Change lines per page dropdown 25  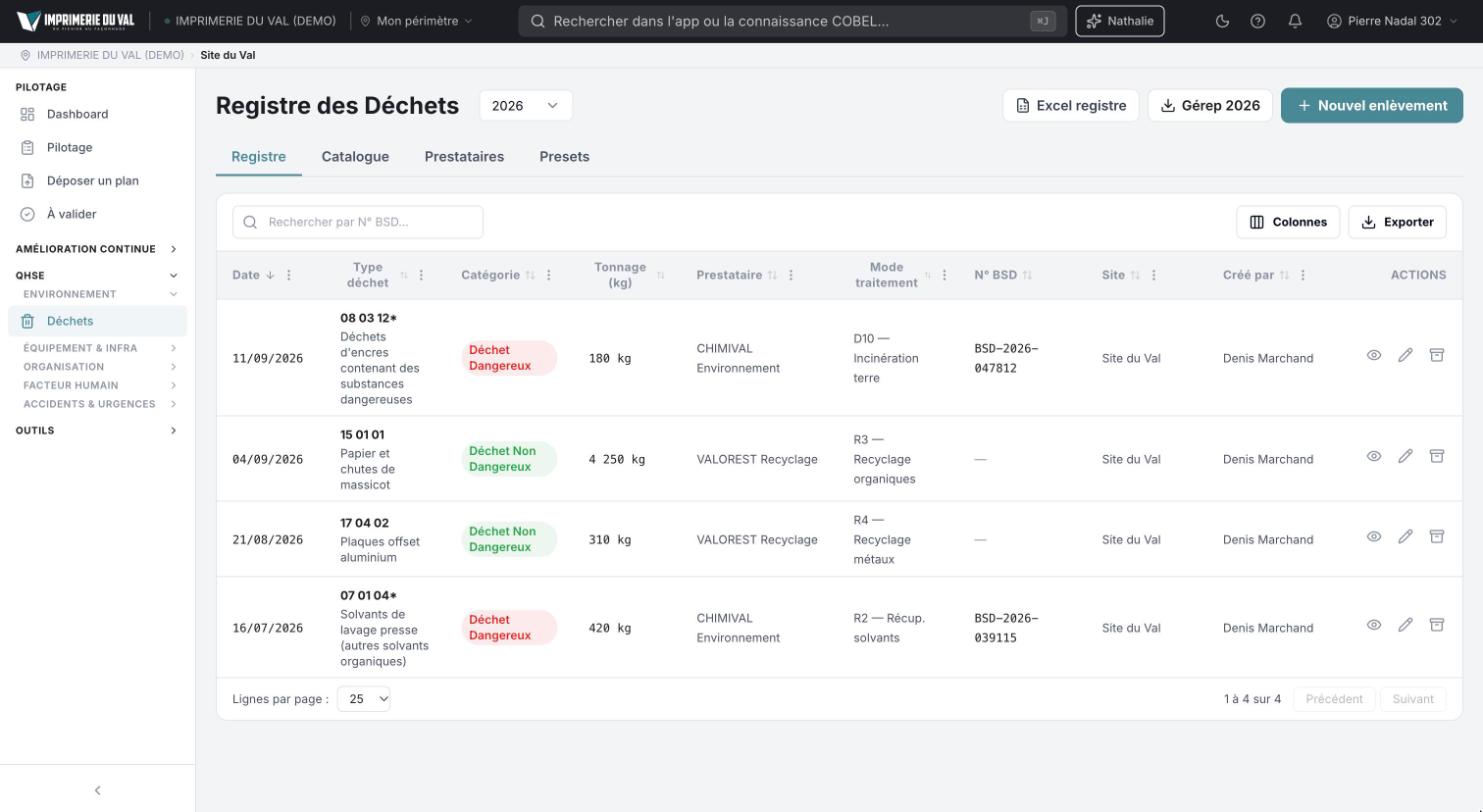(x=364, y=699)
